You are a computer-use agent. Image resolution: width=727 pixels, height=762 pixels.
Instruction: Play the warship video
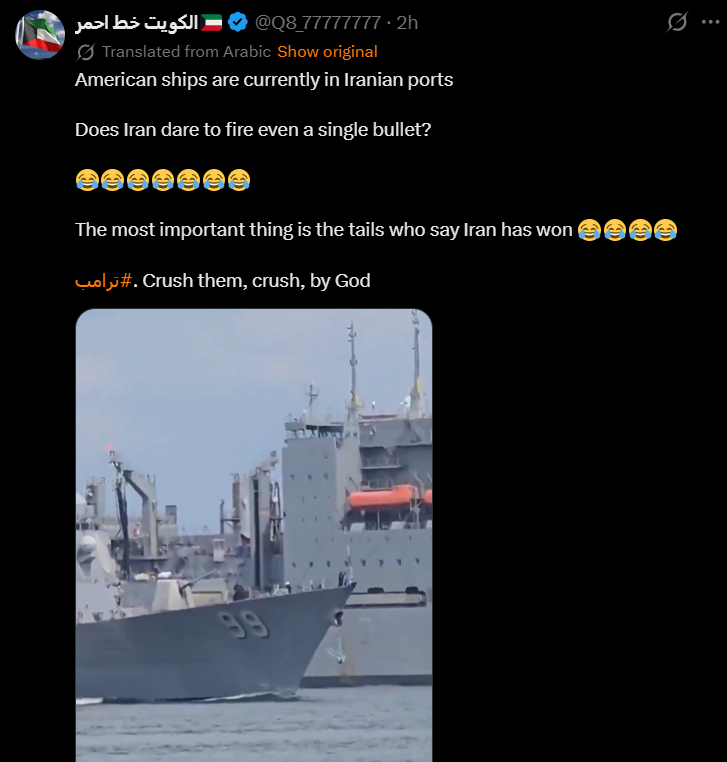[x=254, y=535]
